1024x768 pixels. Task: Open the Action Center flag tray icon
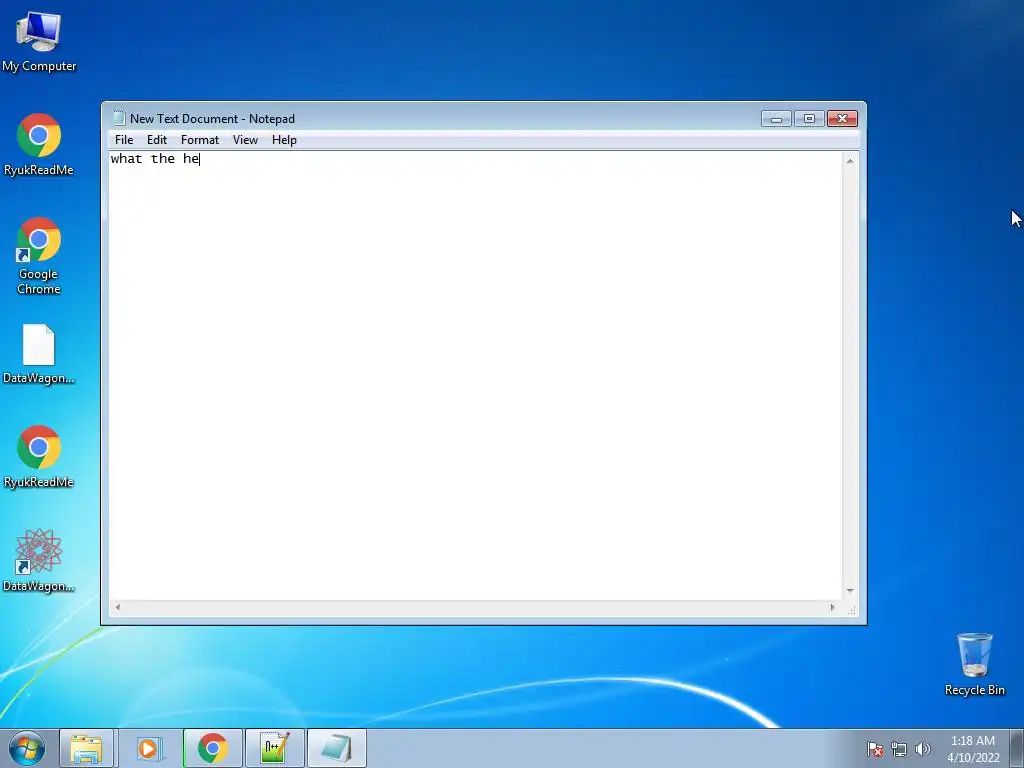click(874, 749)
